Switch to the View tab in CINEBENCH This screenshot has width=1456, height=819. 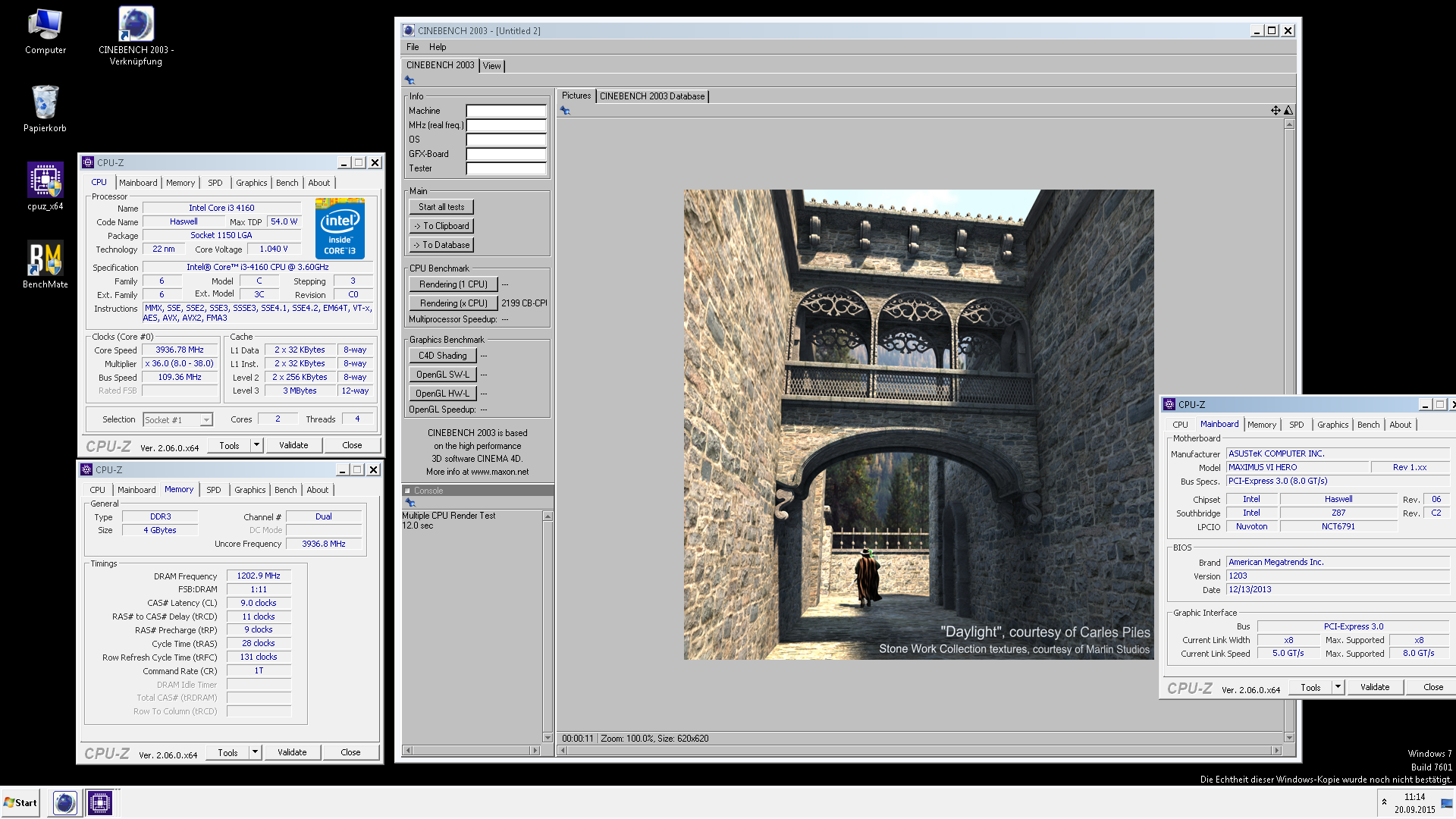[x=492, y=66]
